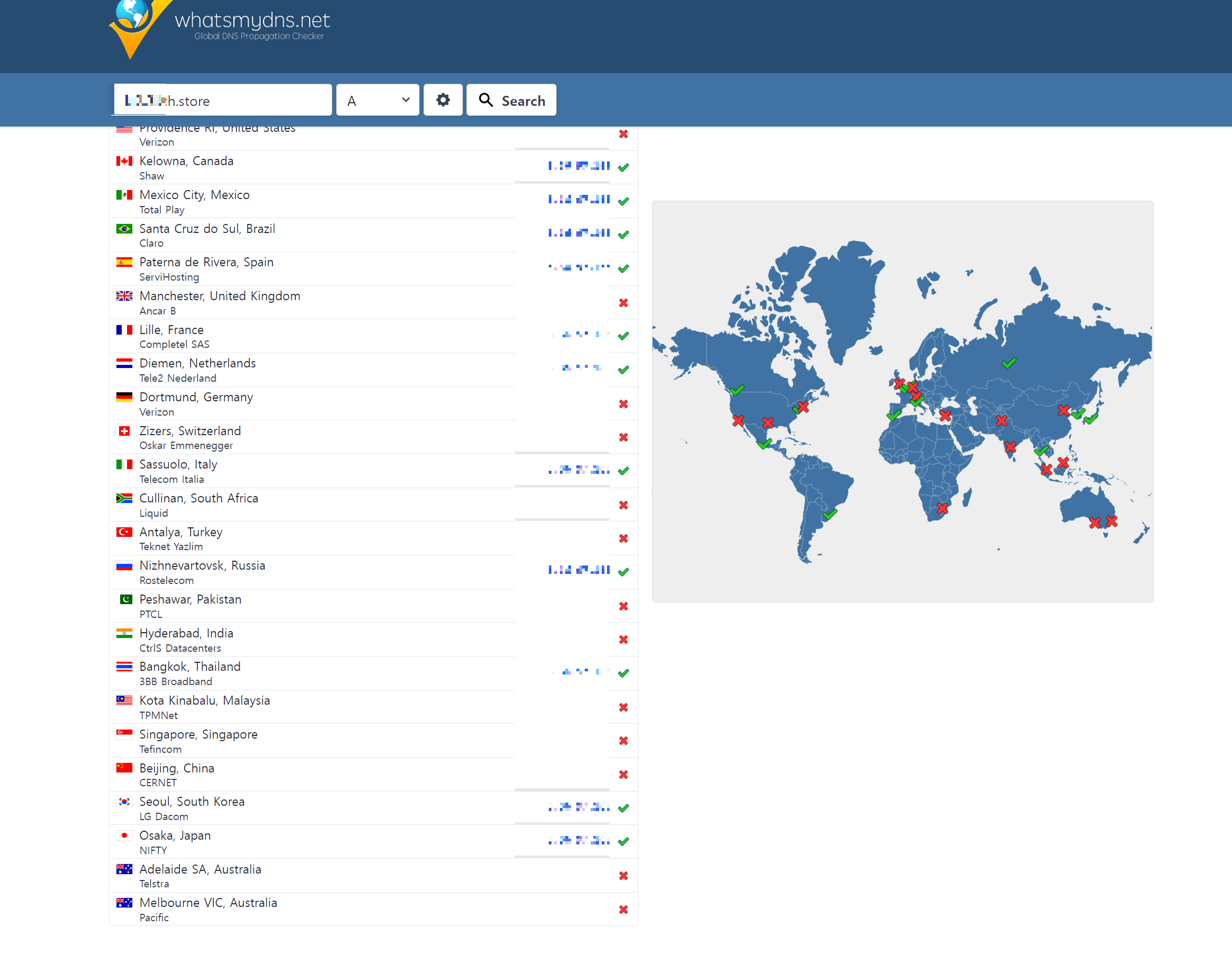1232x953 pixels.
Task: Click red X for Melbourne VIC, Australia
Action: (x=623, y=909)
